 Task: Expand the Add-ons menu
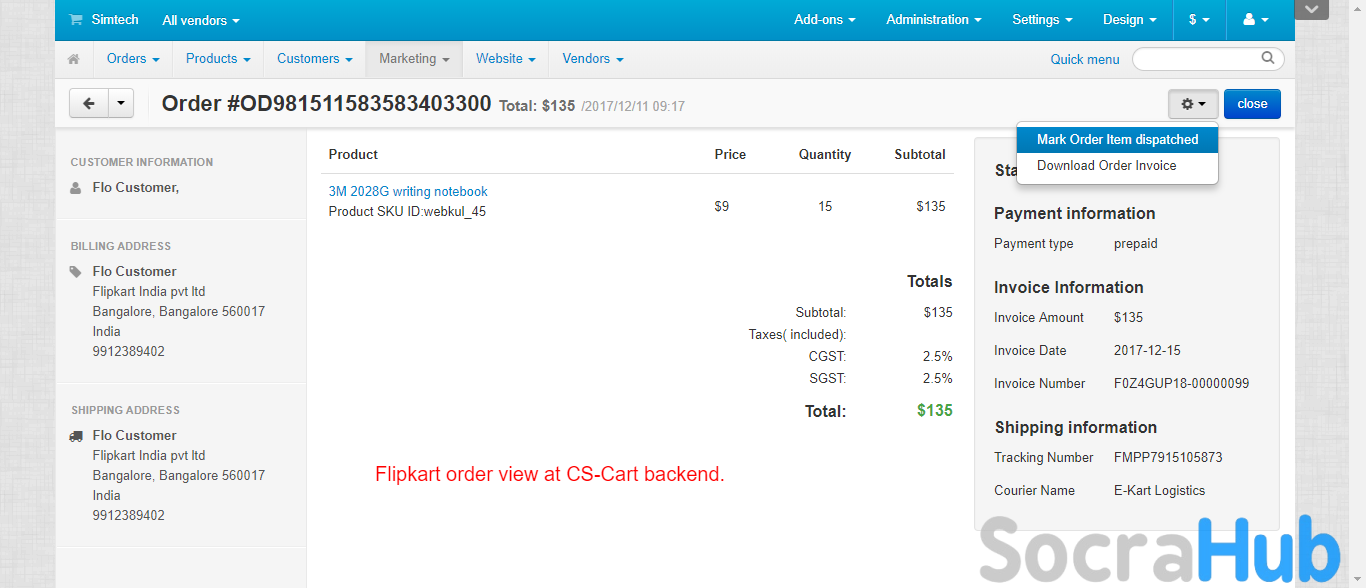coord(825,20)
